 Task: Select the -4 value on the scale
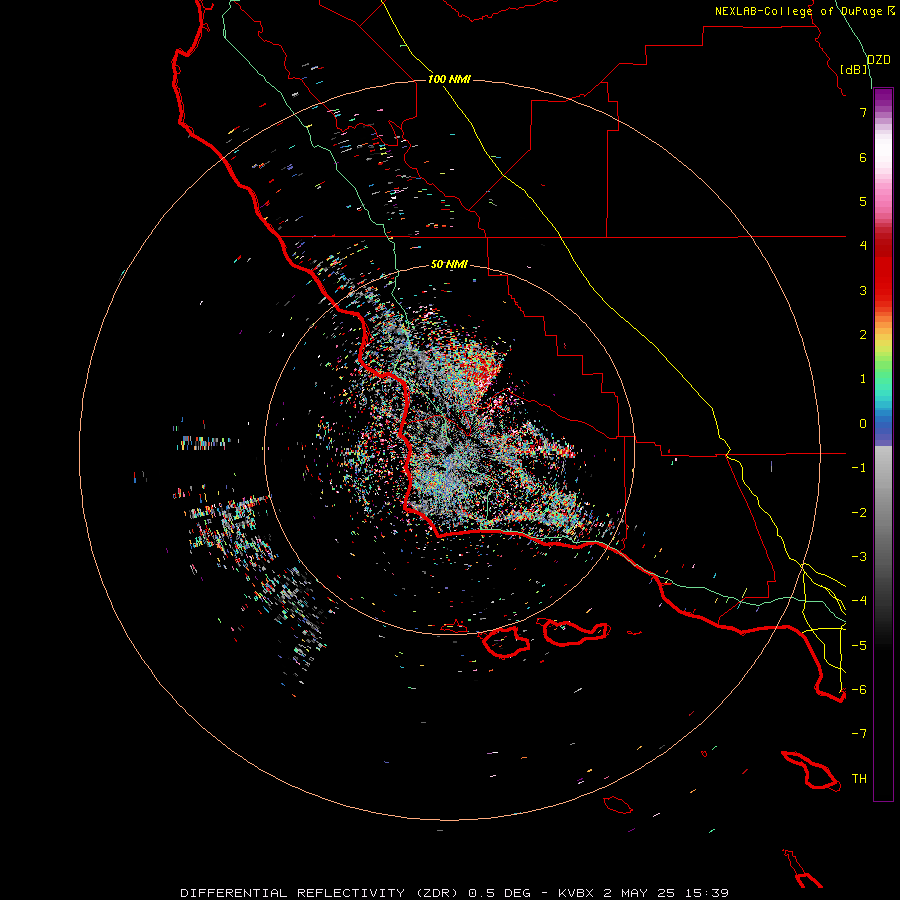(859, 601)
